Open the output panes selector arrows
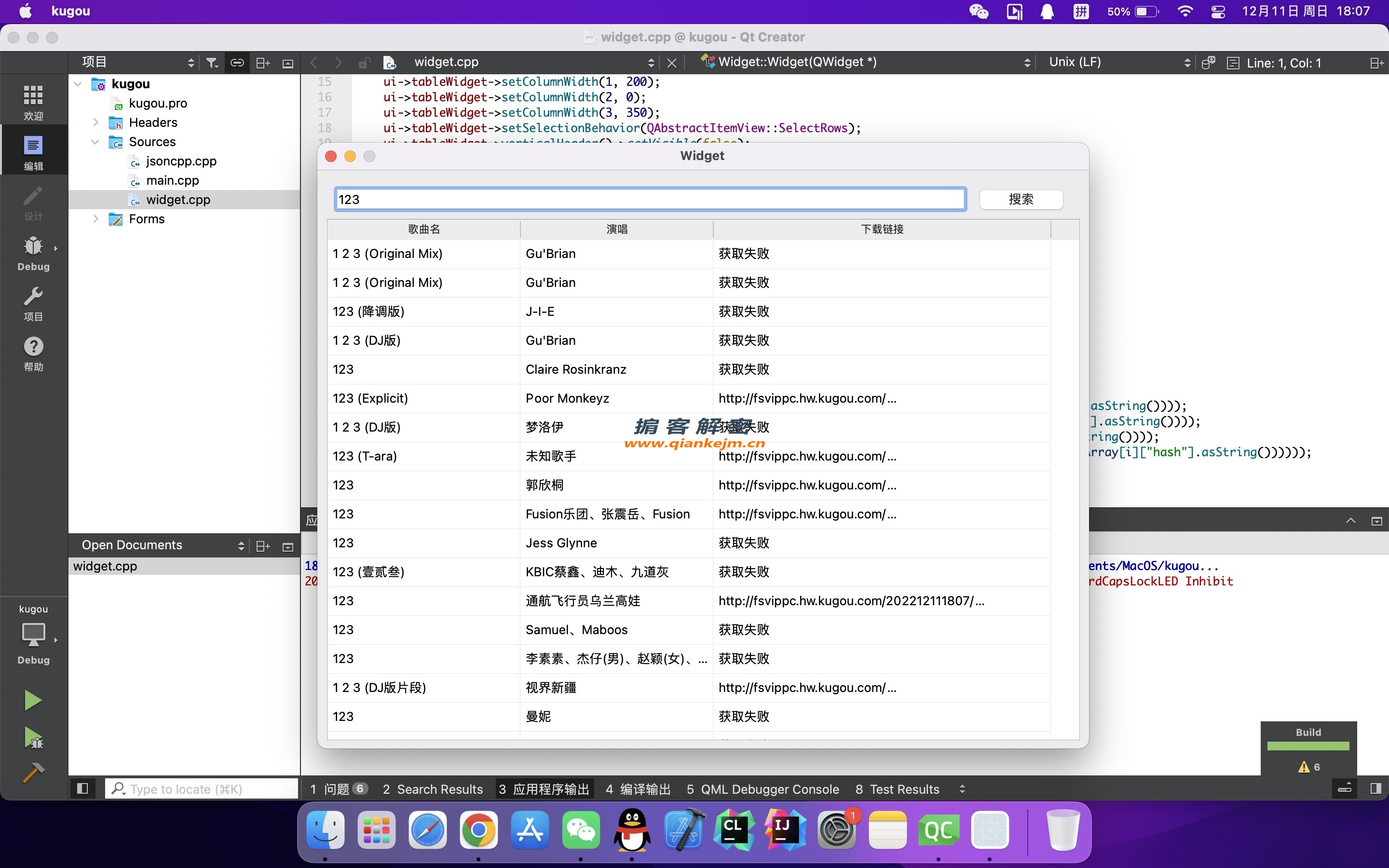Screen dimensions: 1389x868 click(x=963, y=789)
